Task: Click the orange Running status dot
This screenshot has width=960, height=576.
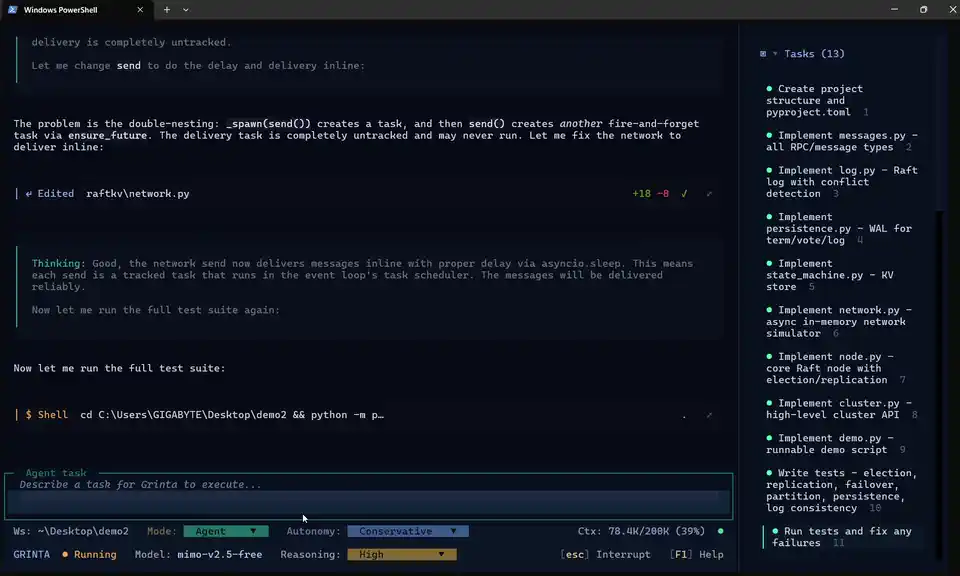Action: [x=65, y=555]
